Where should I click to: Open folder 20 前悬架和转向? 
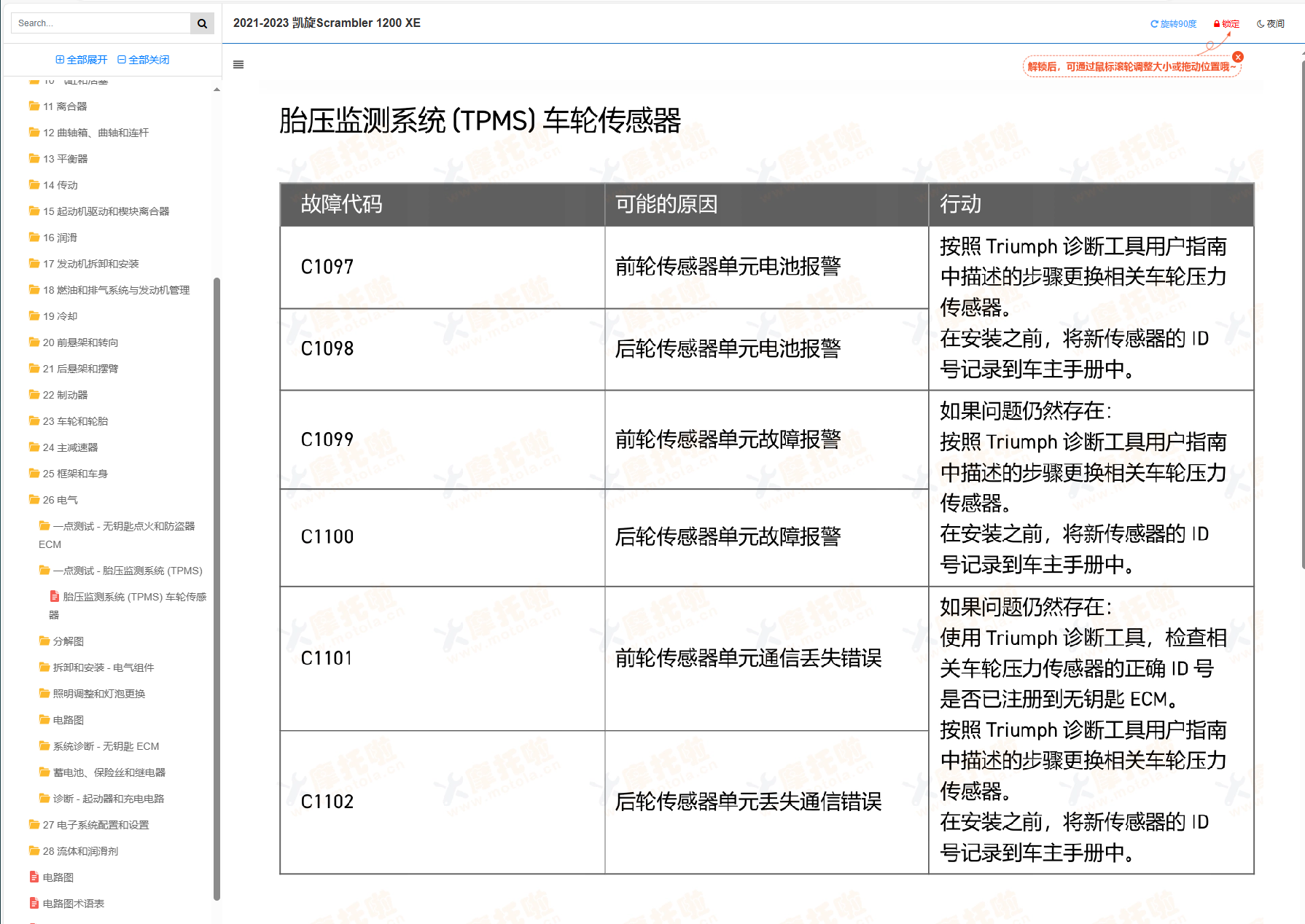pos(74,342)
